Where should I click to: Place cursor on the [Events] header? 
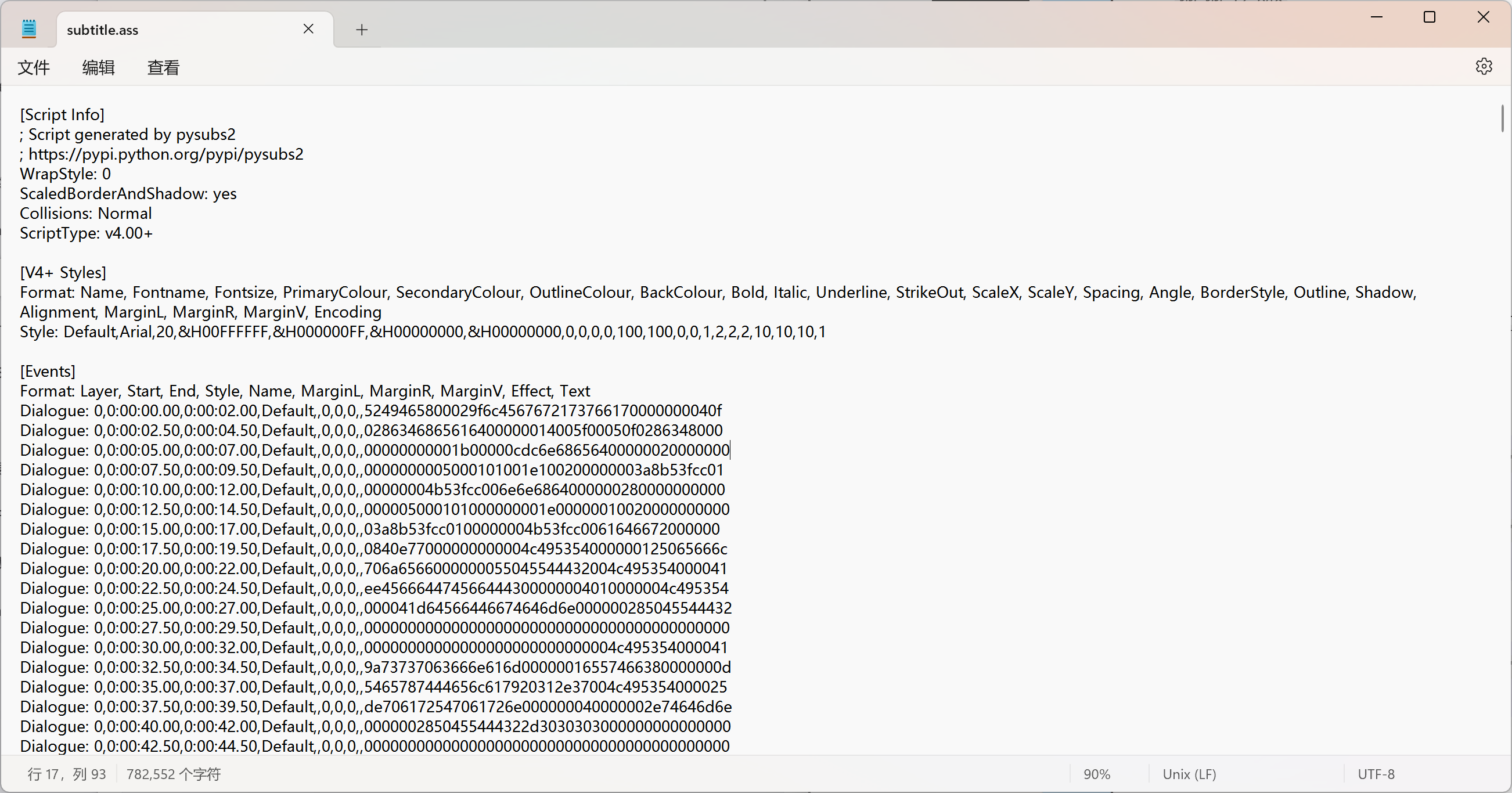[x=48, y=371]
